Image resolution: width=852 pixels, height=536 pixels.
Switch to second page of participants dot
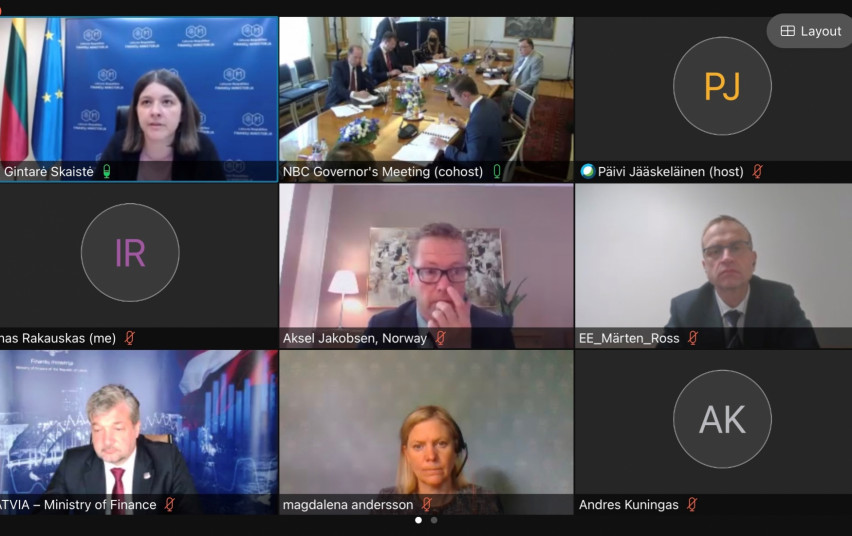tap(434, 520)
